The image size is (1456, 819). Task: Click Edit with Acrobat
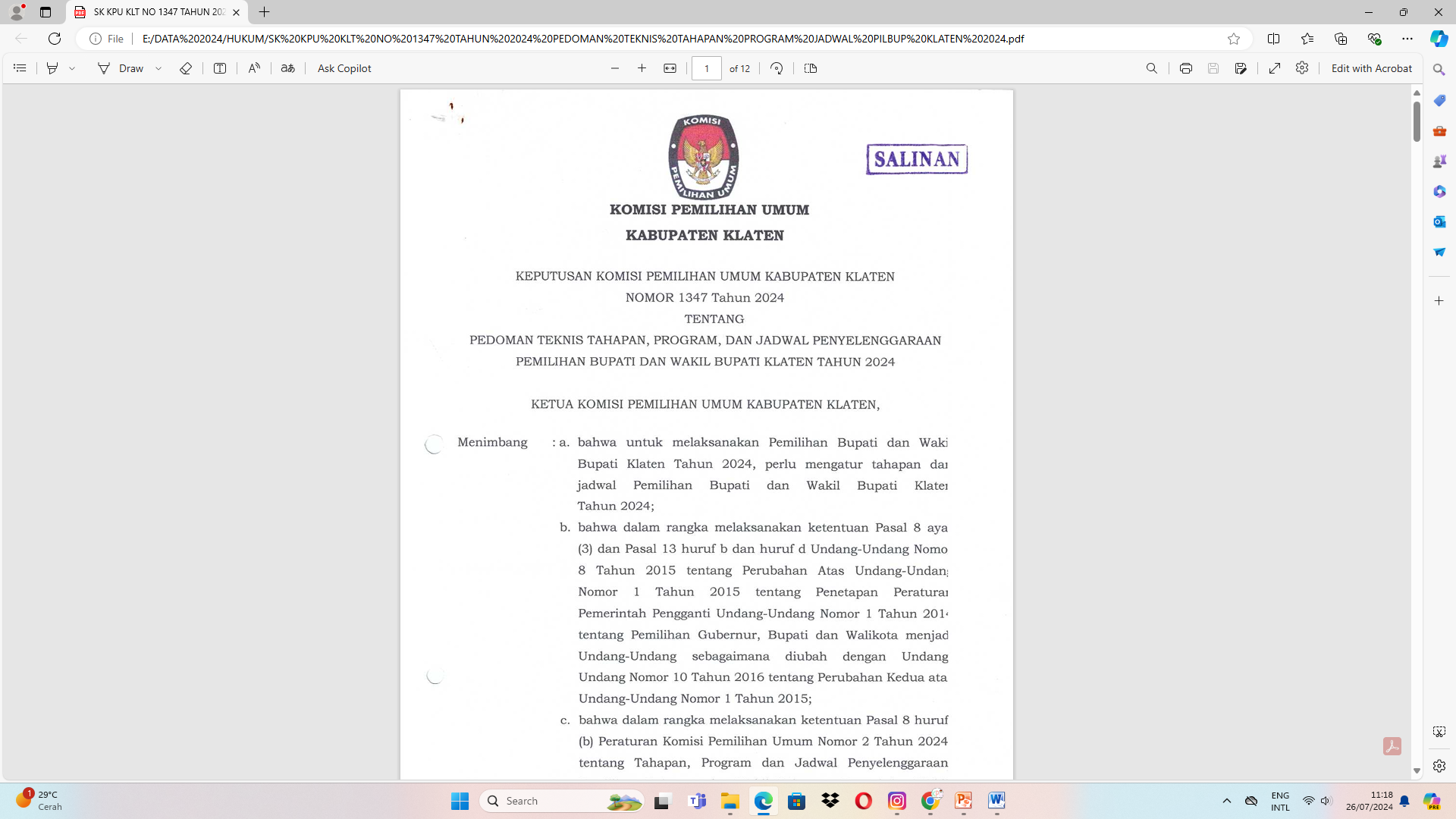(x=1371, y=68)
